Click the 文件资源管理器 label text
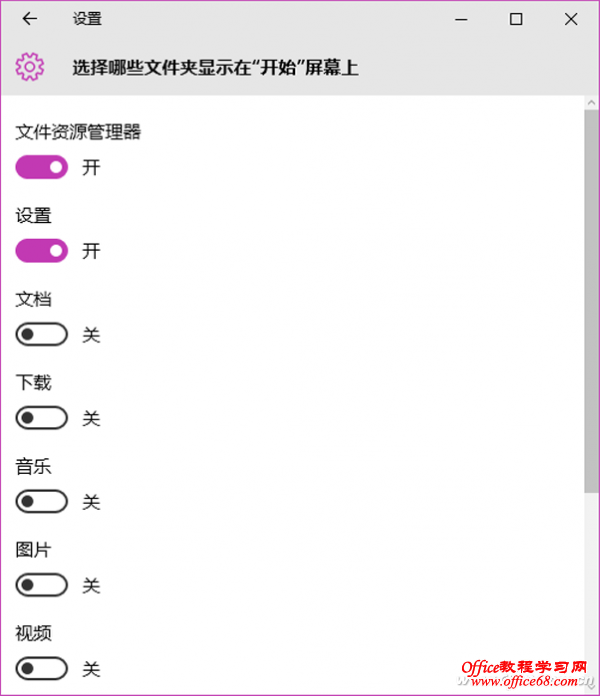Screen dimensions: 600x696 point(78,132)
